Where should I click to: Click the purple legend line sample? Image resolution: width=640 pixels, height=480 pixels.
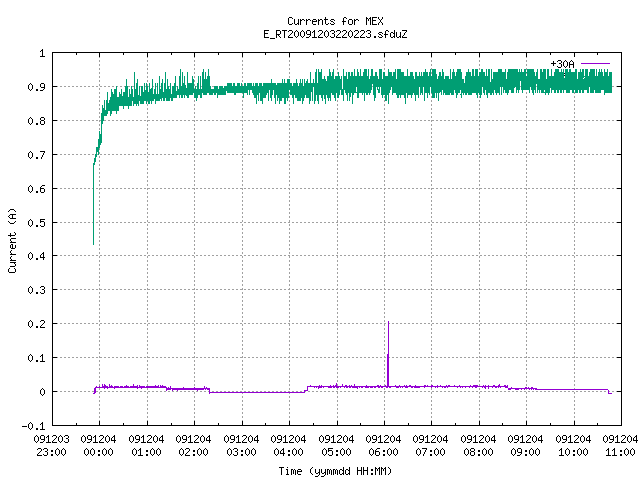[x=595, y=64]
